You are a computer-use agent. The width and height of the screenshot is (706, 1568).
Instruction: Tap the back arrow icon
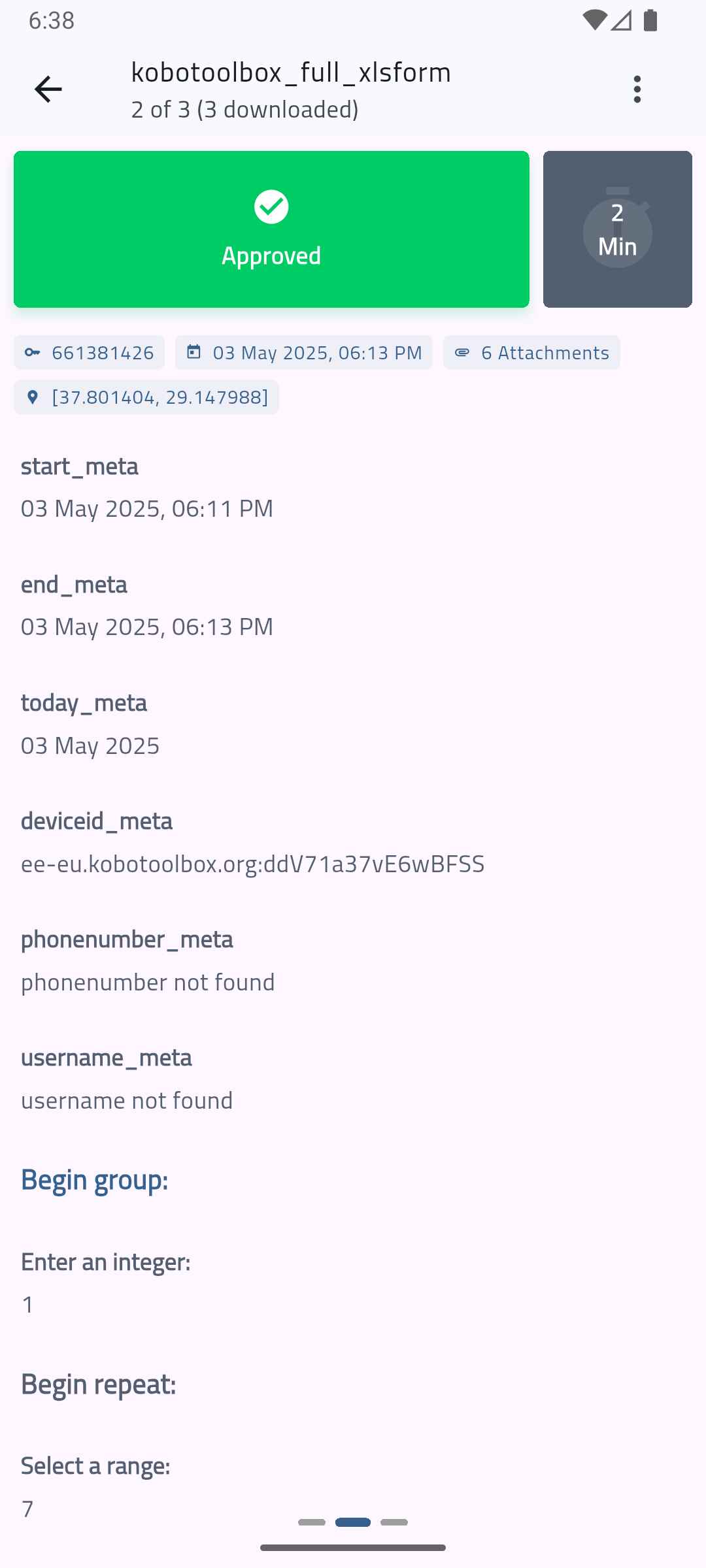pyautogui.click(x=48, y=90)
